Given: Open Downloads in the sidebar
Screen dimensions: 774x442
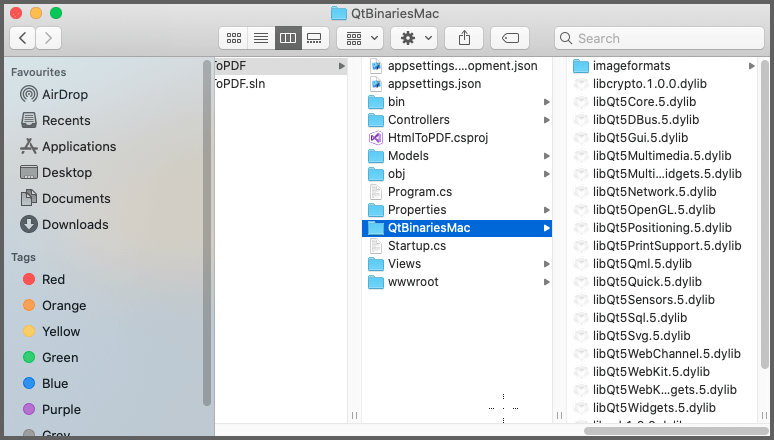Looking at the screenshot, I should click(x=64, y=224).
